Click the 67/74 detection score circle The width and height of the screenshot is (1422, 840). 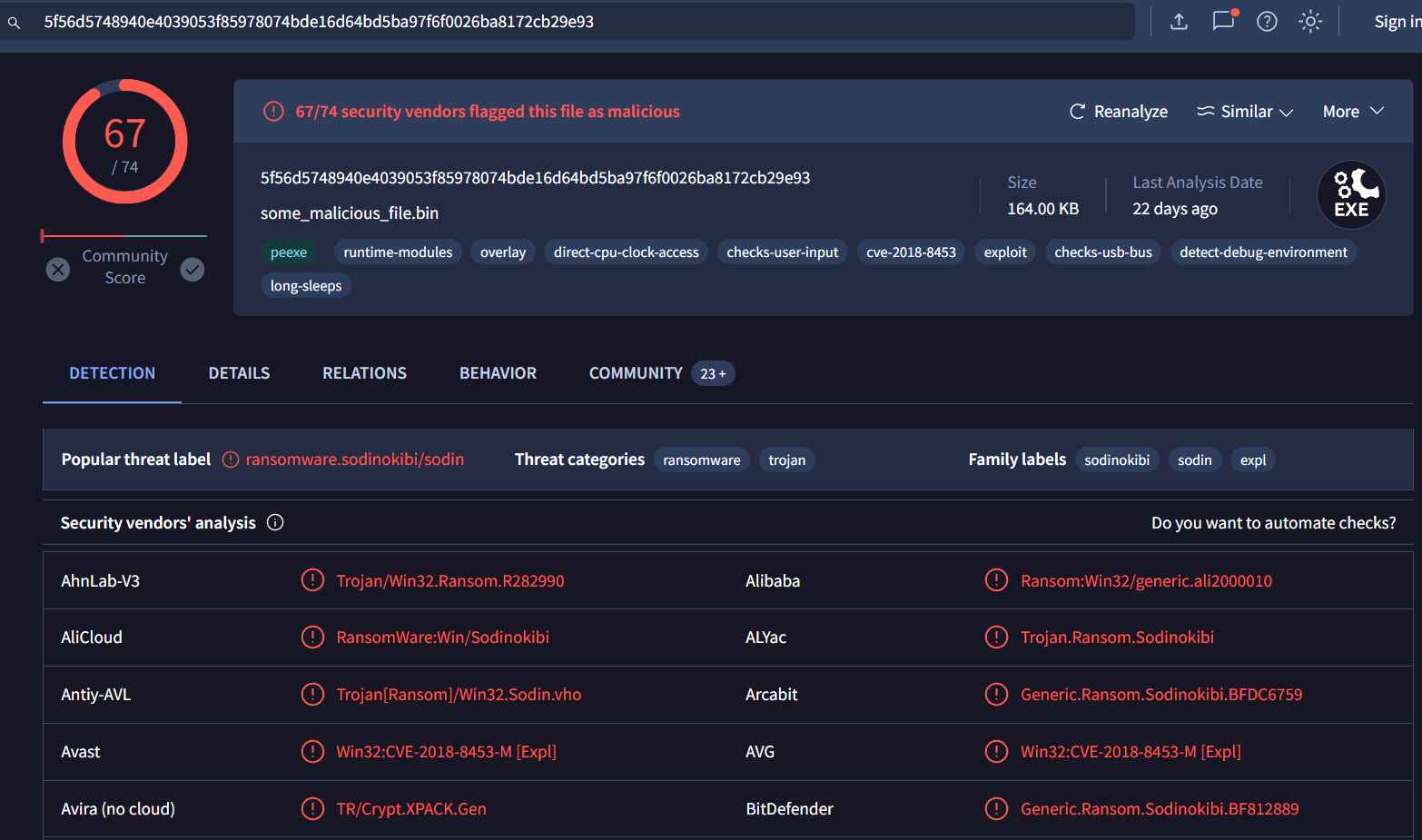[125, 142]
